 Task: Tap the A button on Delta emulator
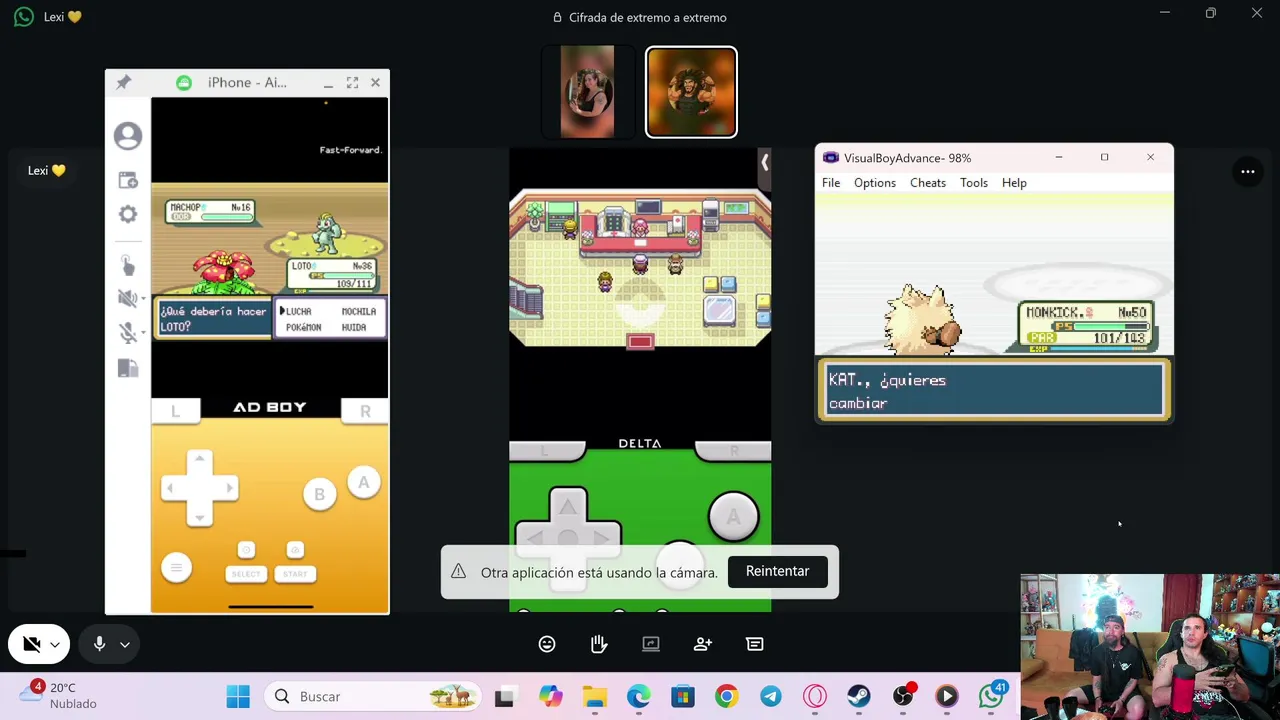click(x=733, y=517)
